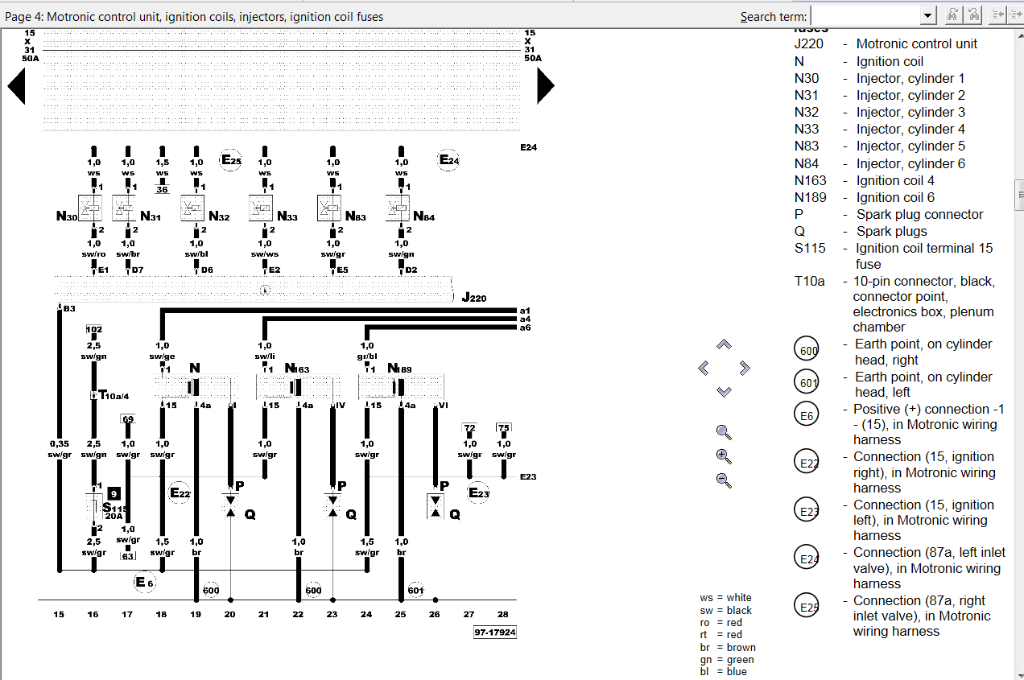Follow boxed reference 72 above E23
The width and height of the screenshot is (1024, 680).
coord(469,427)
